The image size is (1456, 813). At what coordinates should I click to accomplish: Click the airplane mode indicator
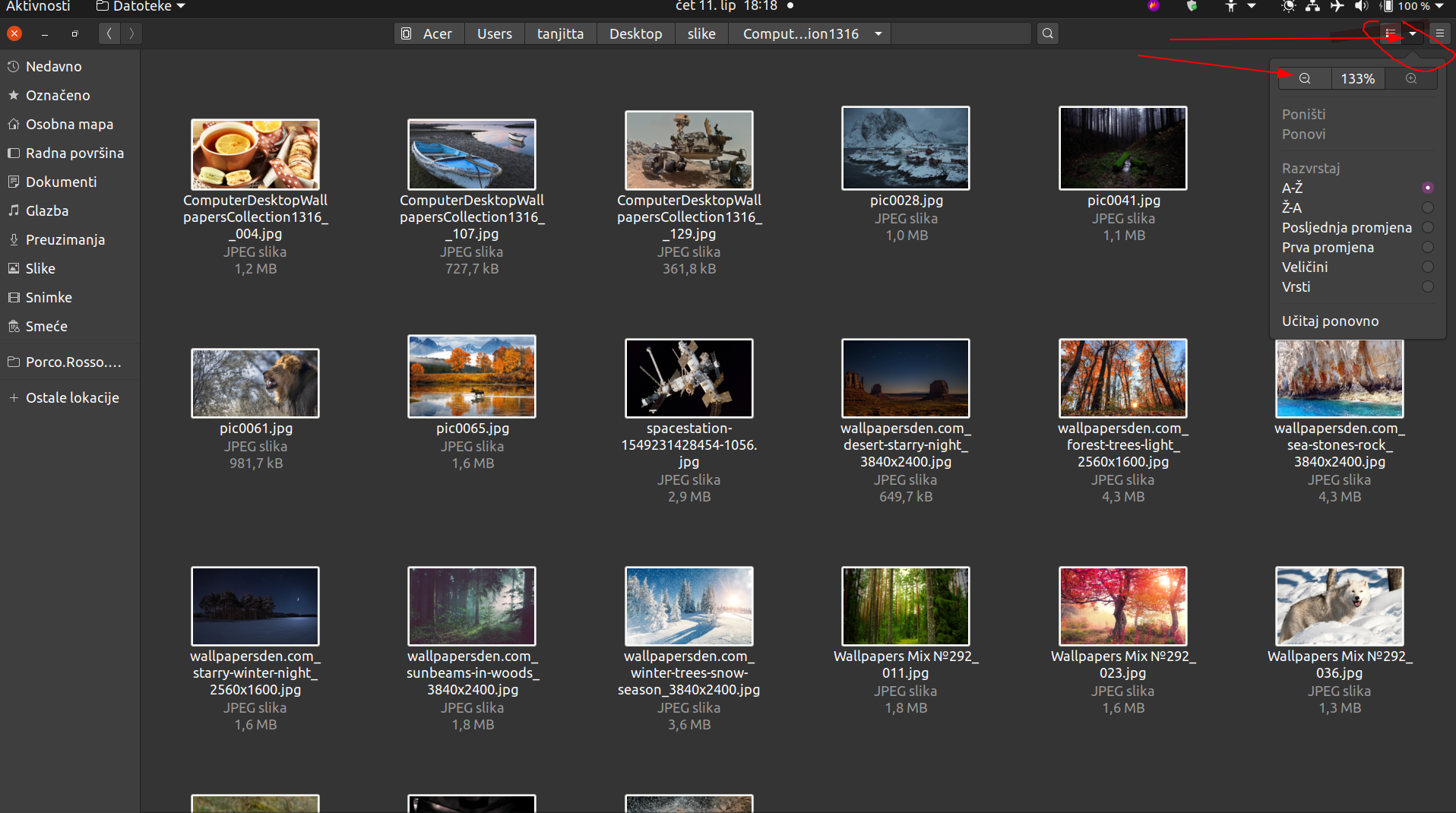tap(1337, 6)
